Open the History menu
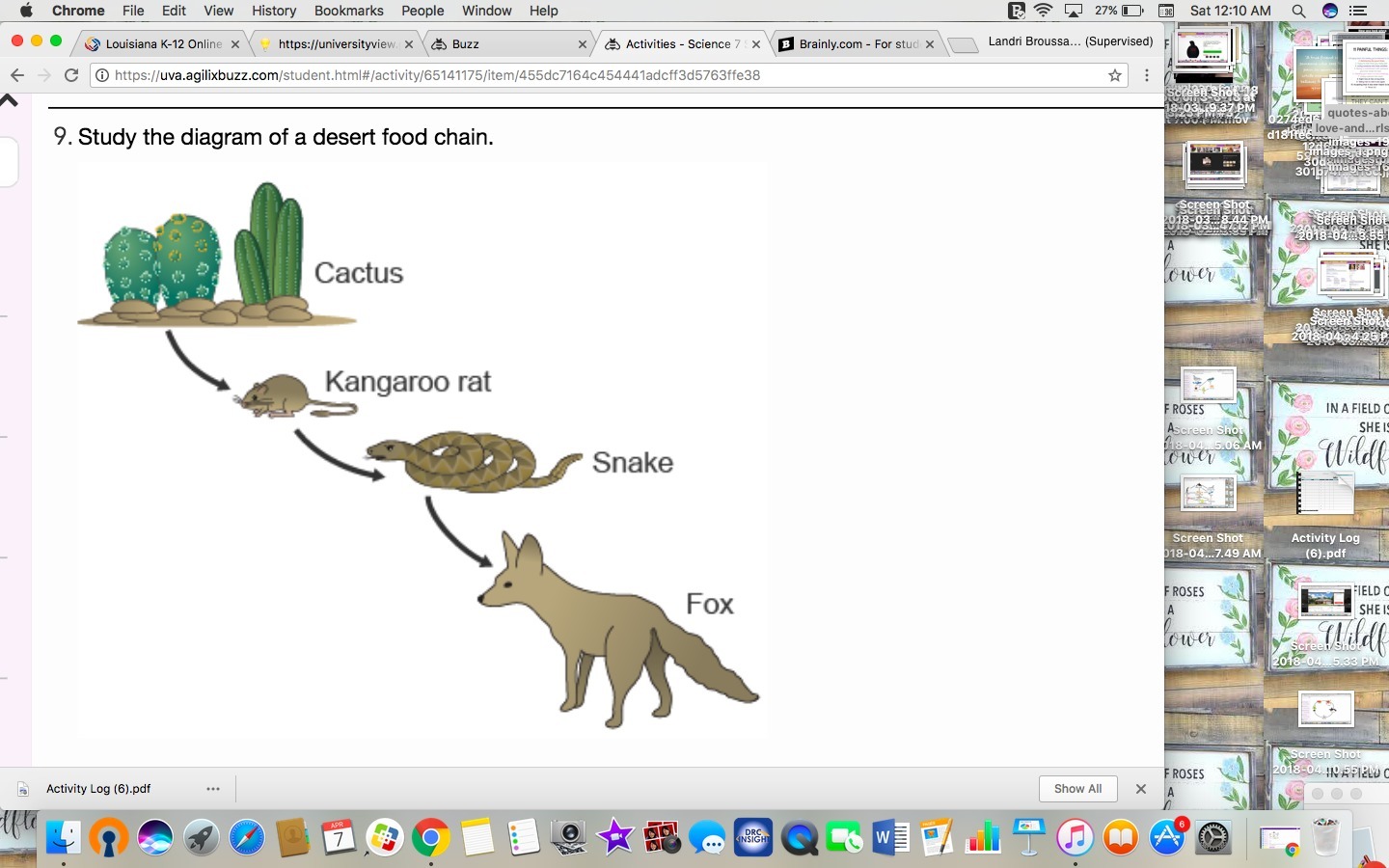 tap(274, 11)
